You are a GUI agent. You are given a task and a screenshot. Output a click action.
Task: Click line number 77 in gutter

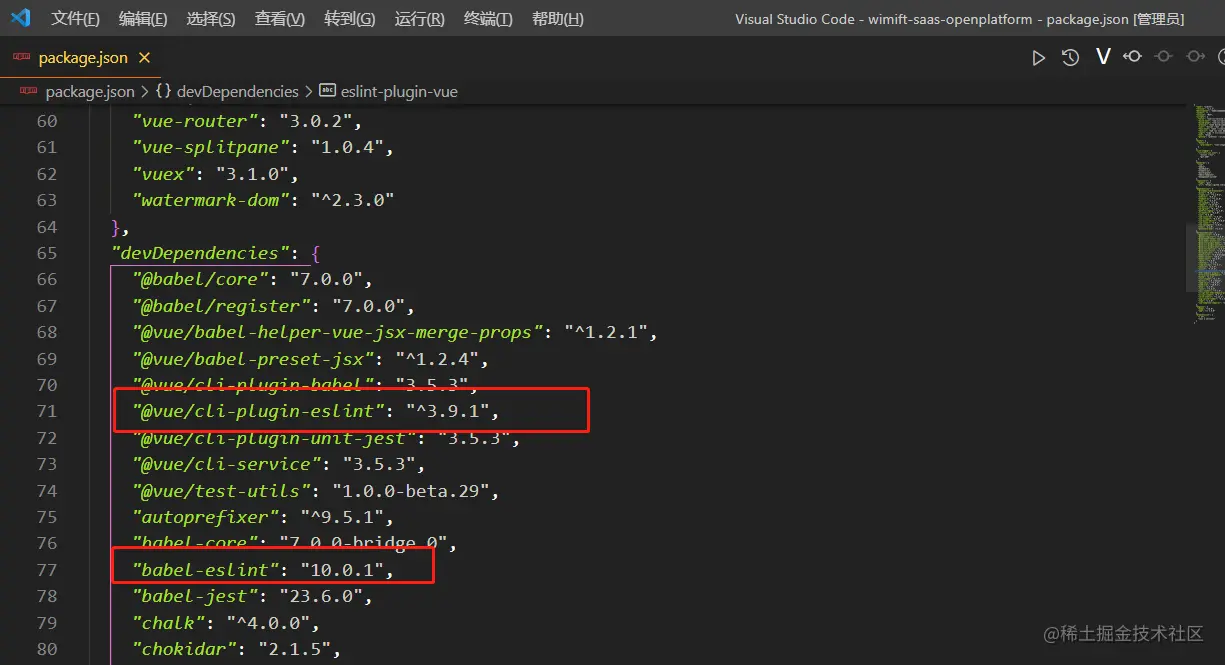(46, 570)
